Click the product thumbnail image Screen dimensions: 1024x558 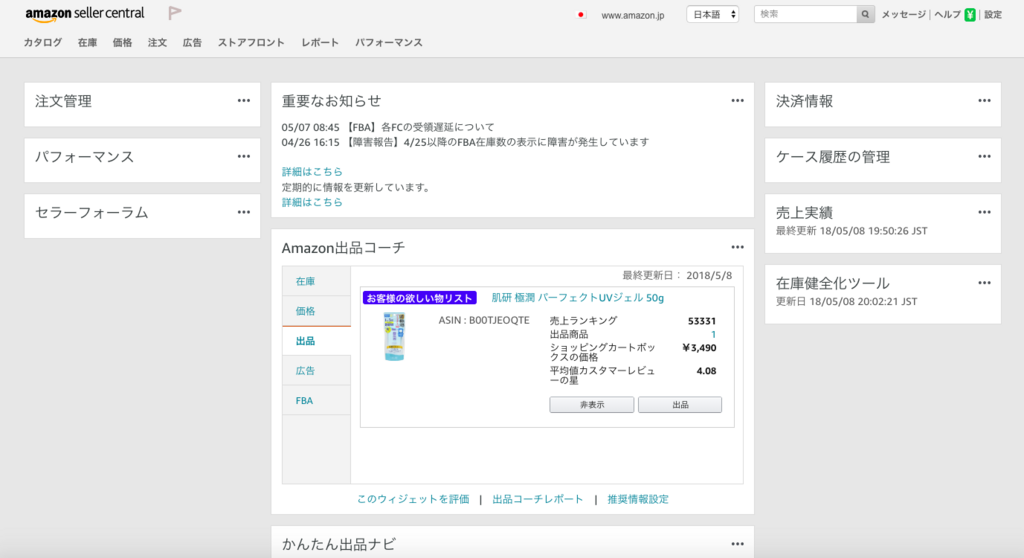tap(394, 336)
